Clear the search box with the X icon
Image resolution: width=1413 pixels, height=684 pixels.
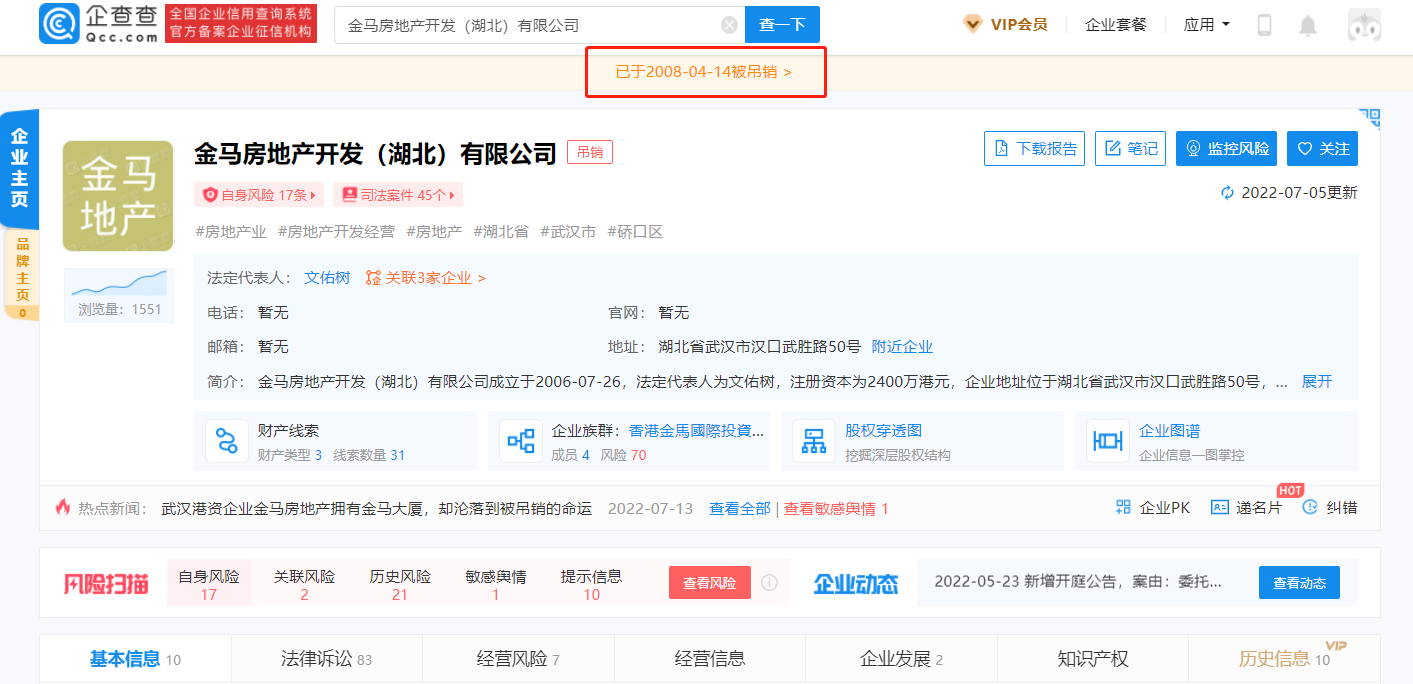(729, 25)
